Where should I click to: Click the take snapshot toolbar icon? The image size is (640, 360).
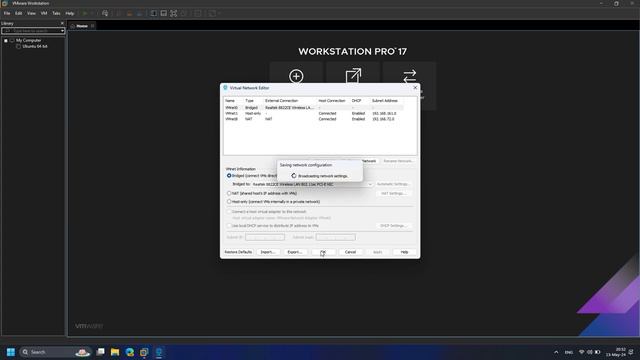pos(119,13)
